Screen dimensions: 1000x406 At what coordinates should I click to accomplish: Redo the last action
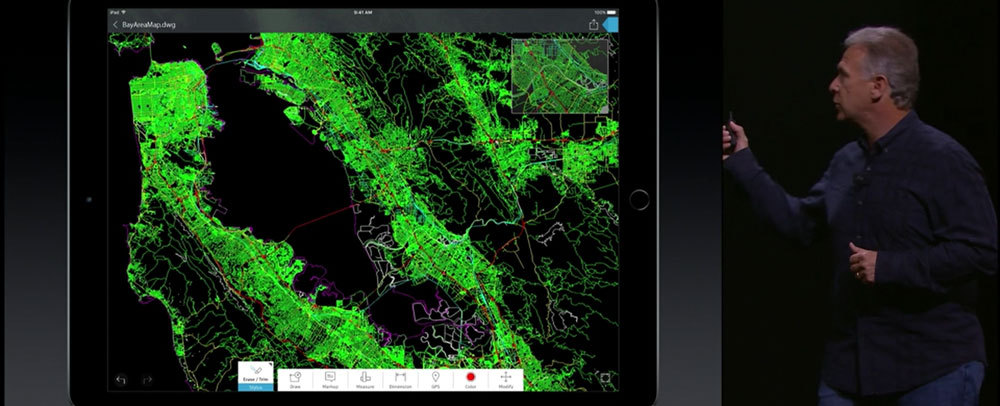click(x=147, y=380)
